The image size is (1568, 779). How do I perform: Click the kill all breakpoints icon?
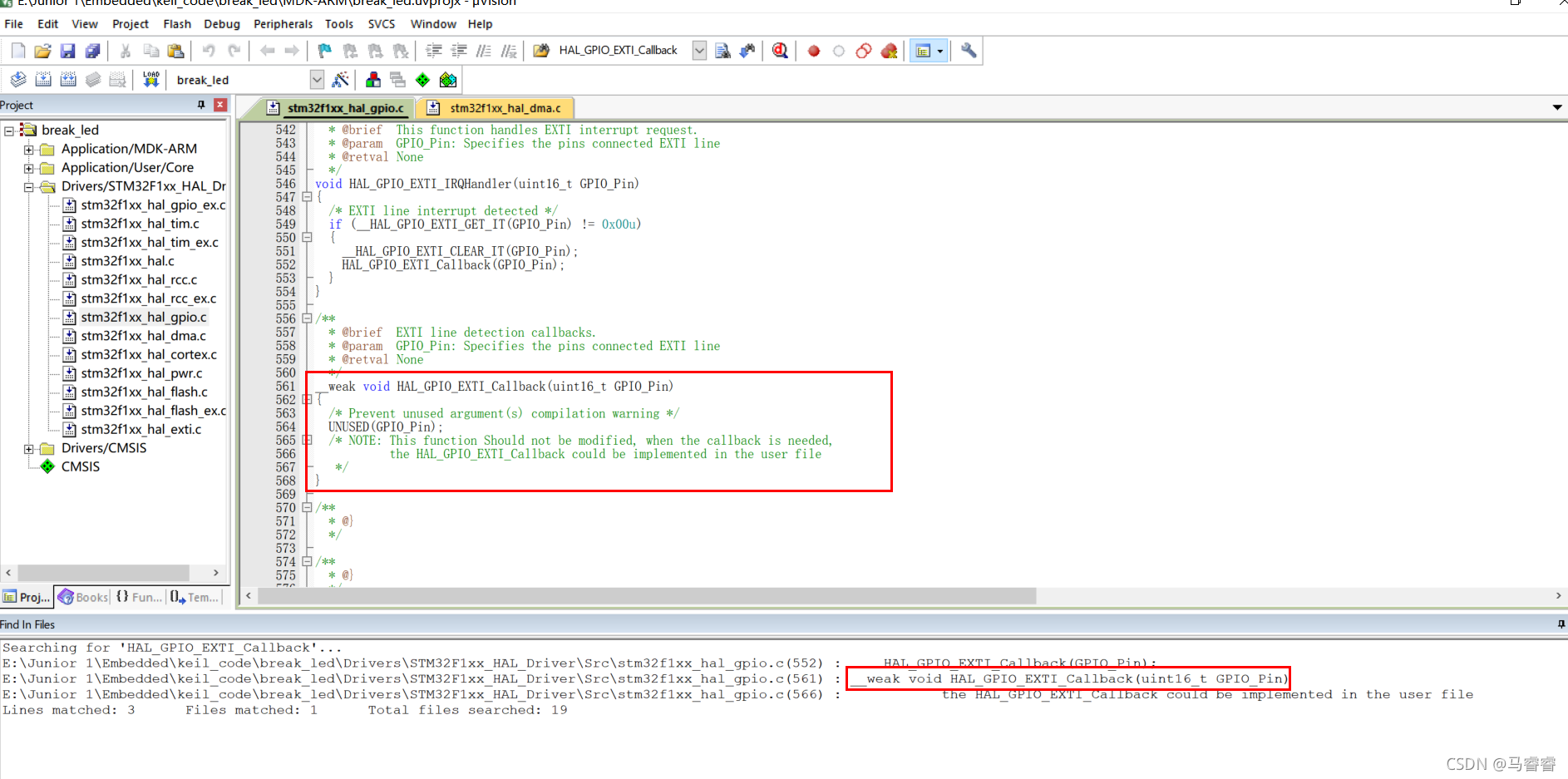889,51
